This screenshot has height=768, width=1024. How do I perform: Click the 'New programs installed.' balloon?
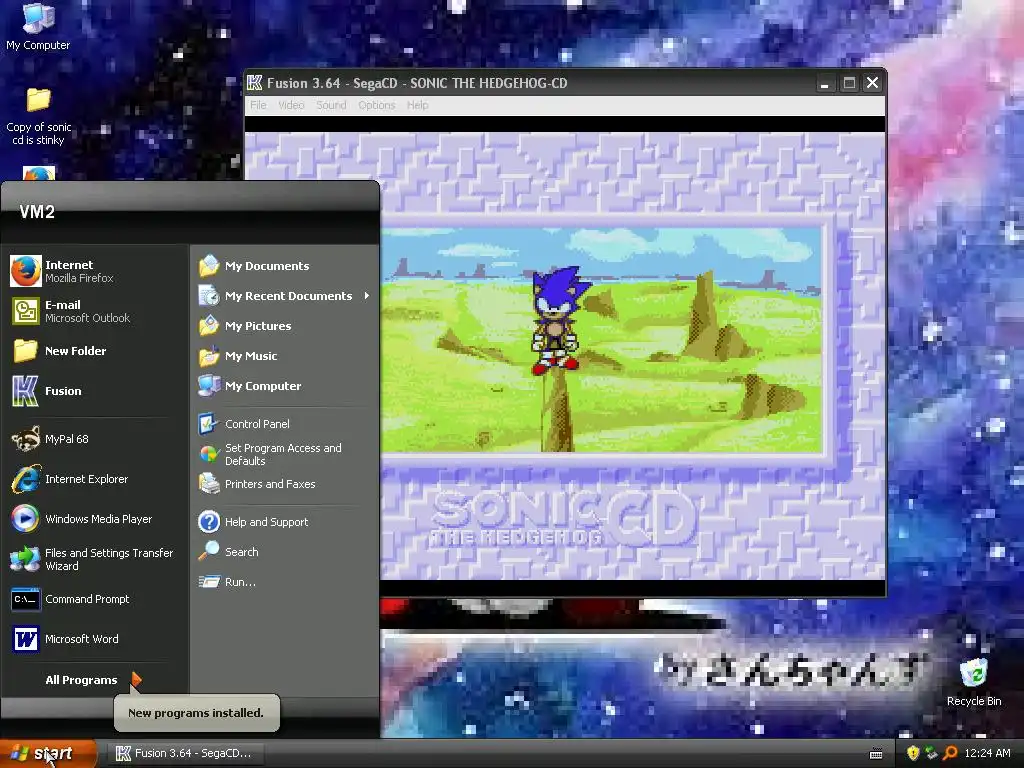coord(197,712)
